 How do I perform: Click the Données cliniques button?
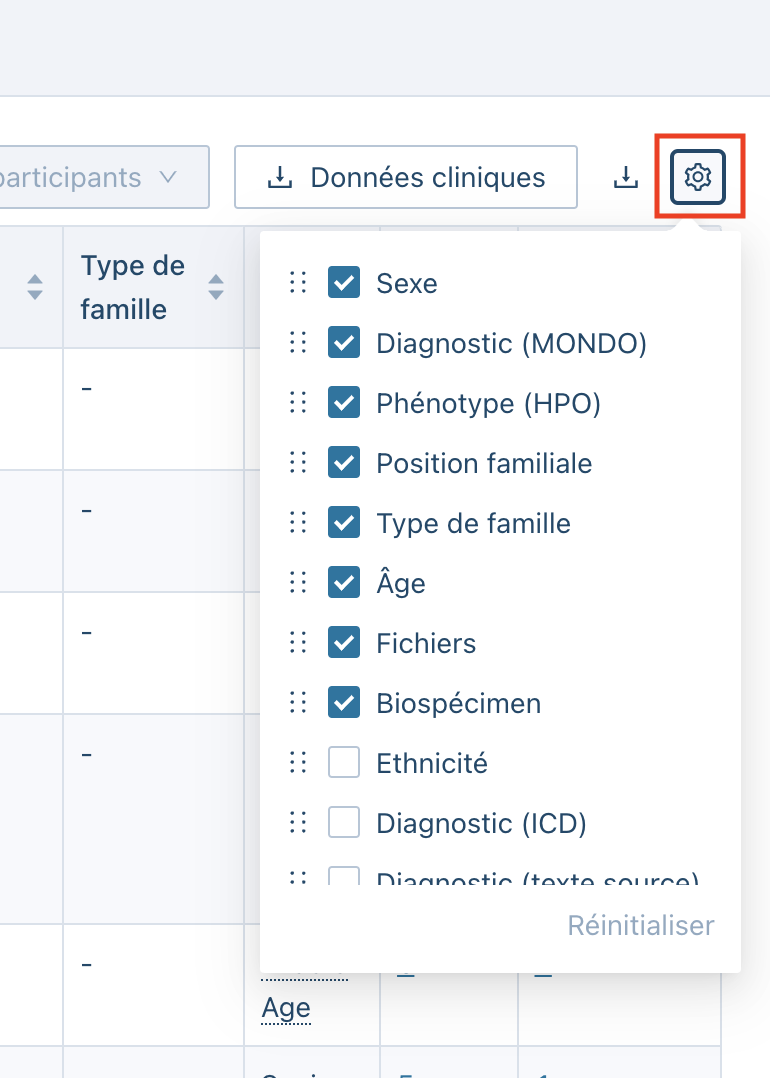click(x=406, y=178)
